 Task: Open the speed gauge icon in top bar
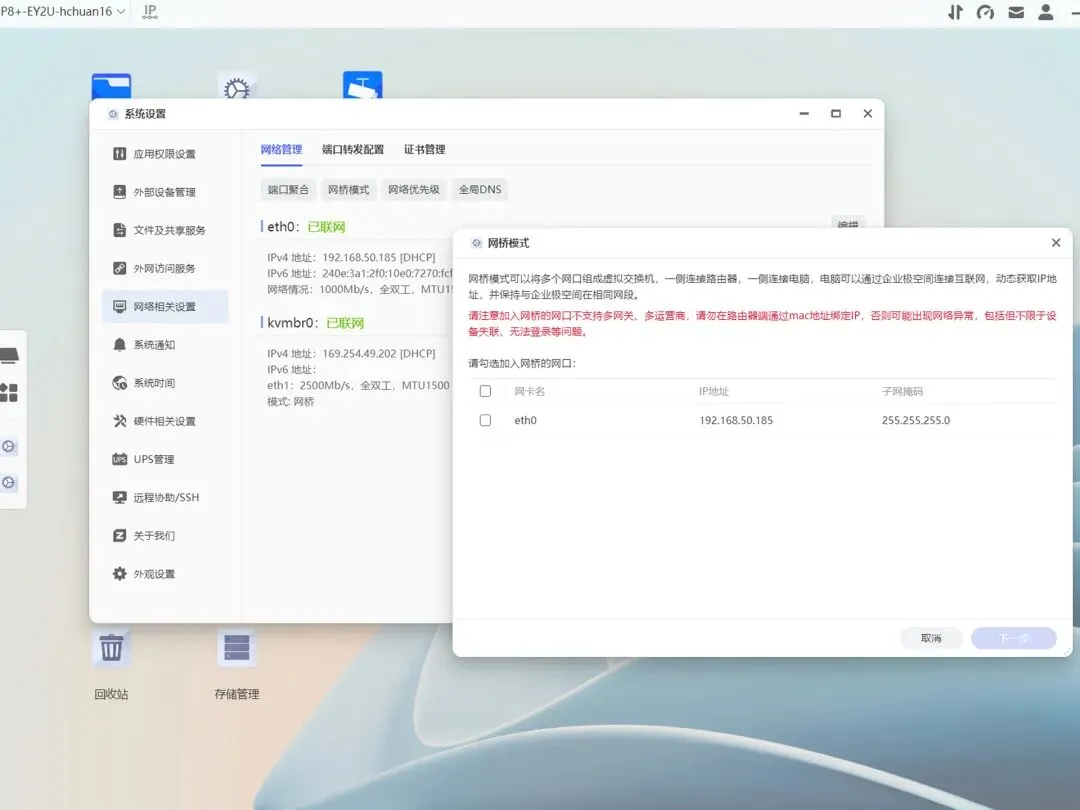[x=985, y=12]
